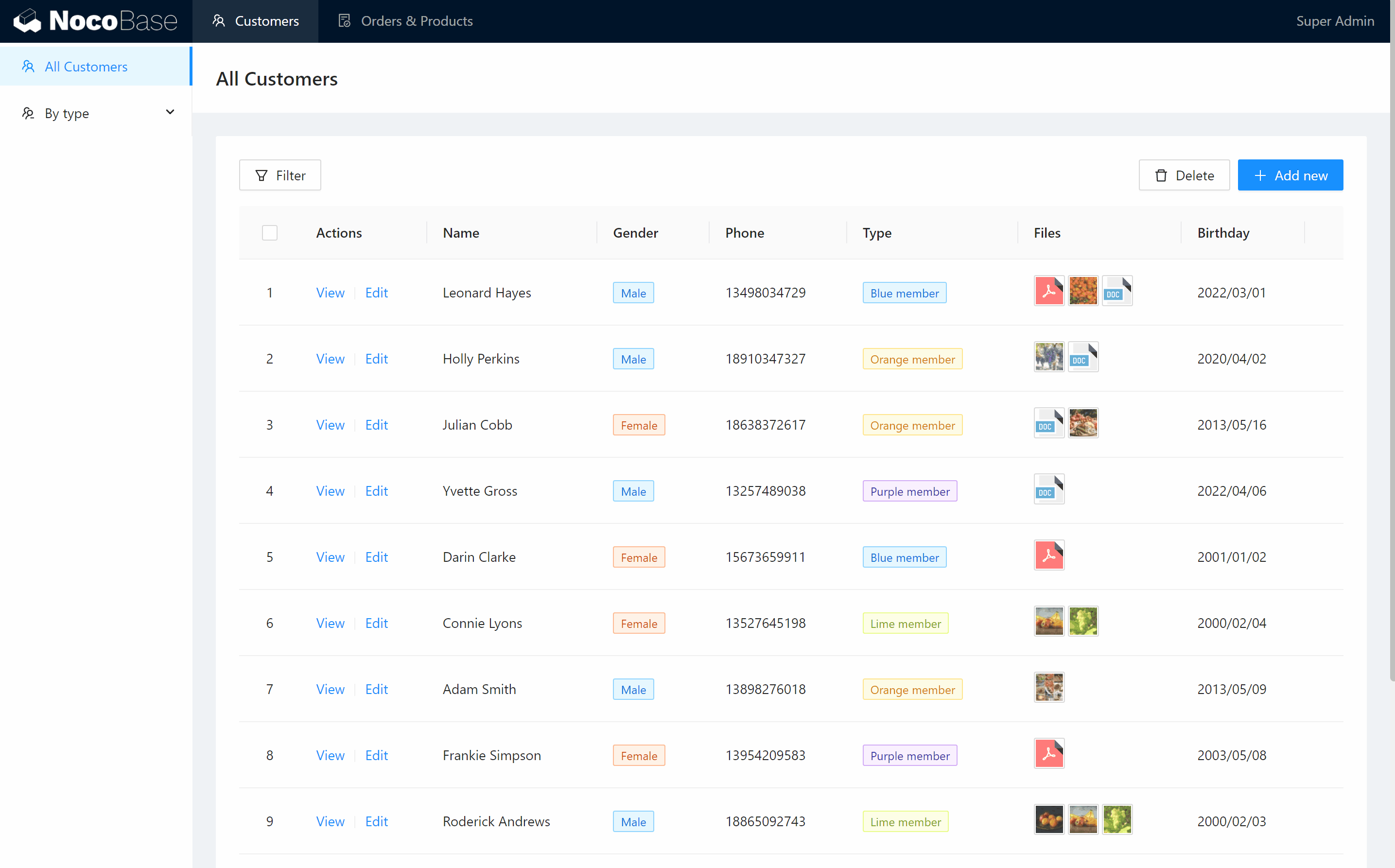Open Darin Clarke's PDF file icon
The height and width of the screenshot is (868, 1395).
click(1048, 555)
